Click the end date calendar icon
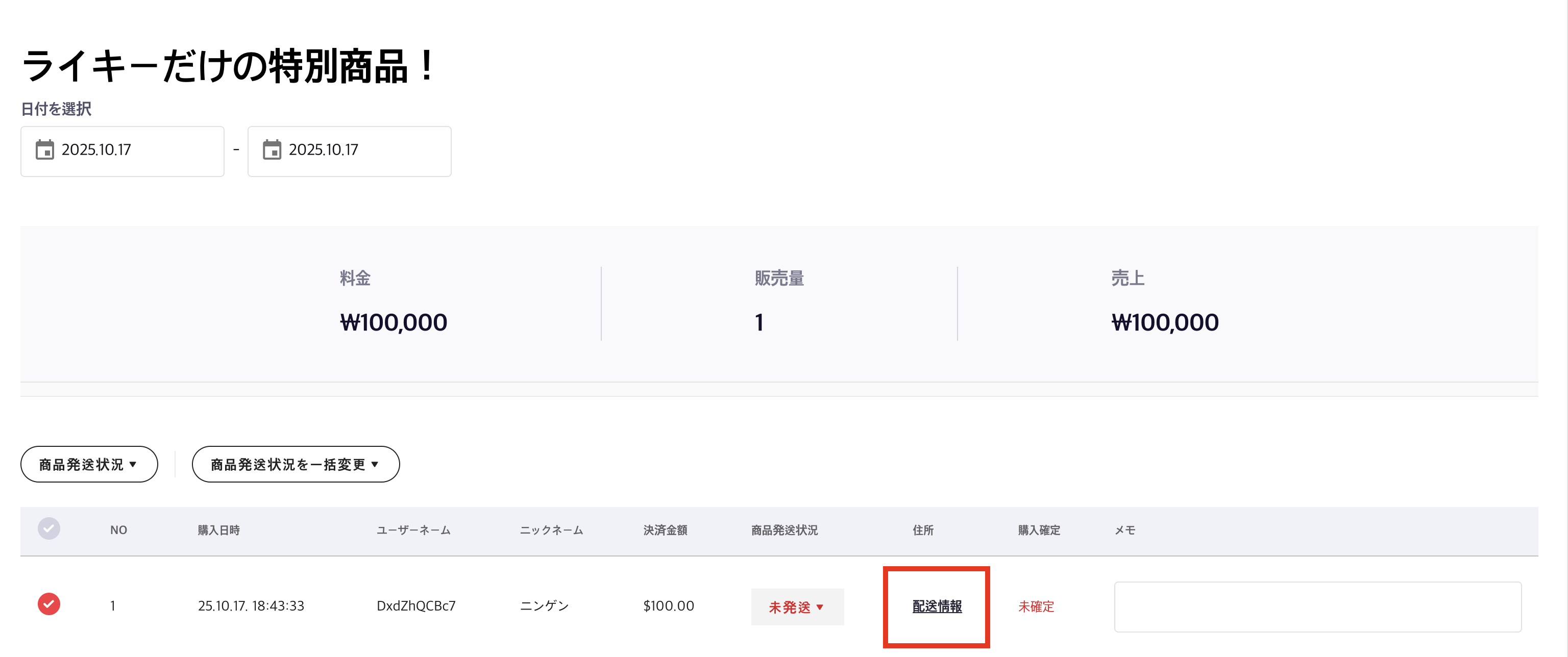The width and height of the screenshot is (1568, 657). tap(272, 149)
